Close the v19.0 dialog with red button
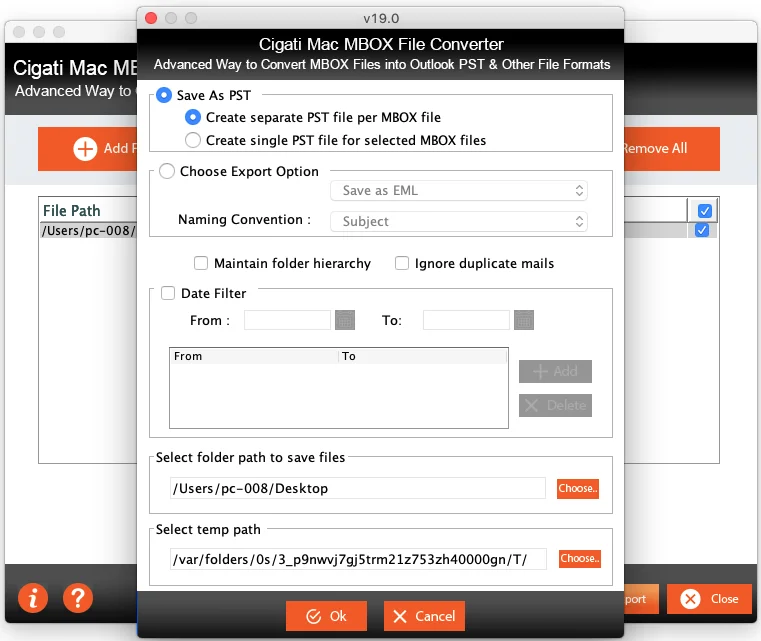Screen dimensions: 761x641 click(x=151, y=18)
